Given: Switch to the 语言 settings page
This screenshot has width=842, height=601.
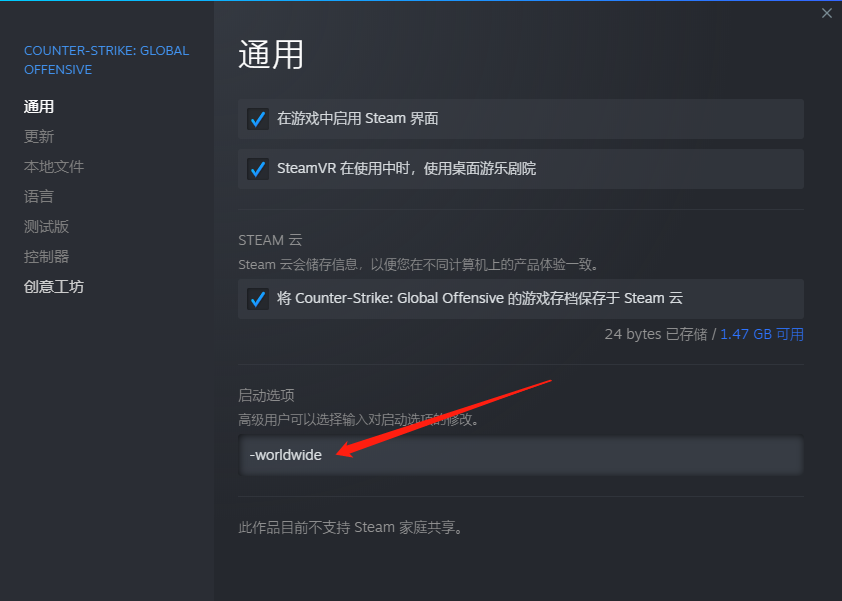Looking at the screenshot, I should 39,197.
